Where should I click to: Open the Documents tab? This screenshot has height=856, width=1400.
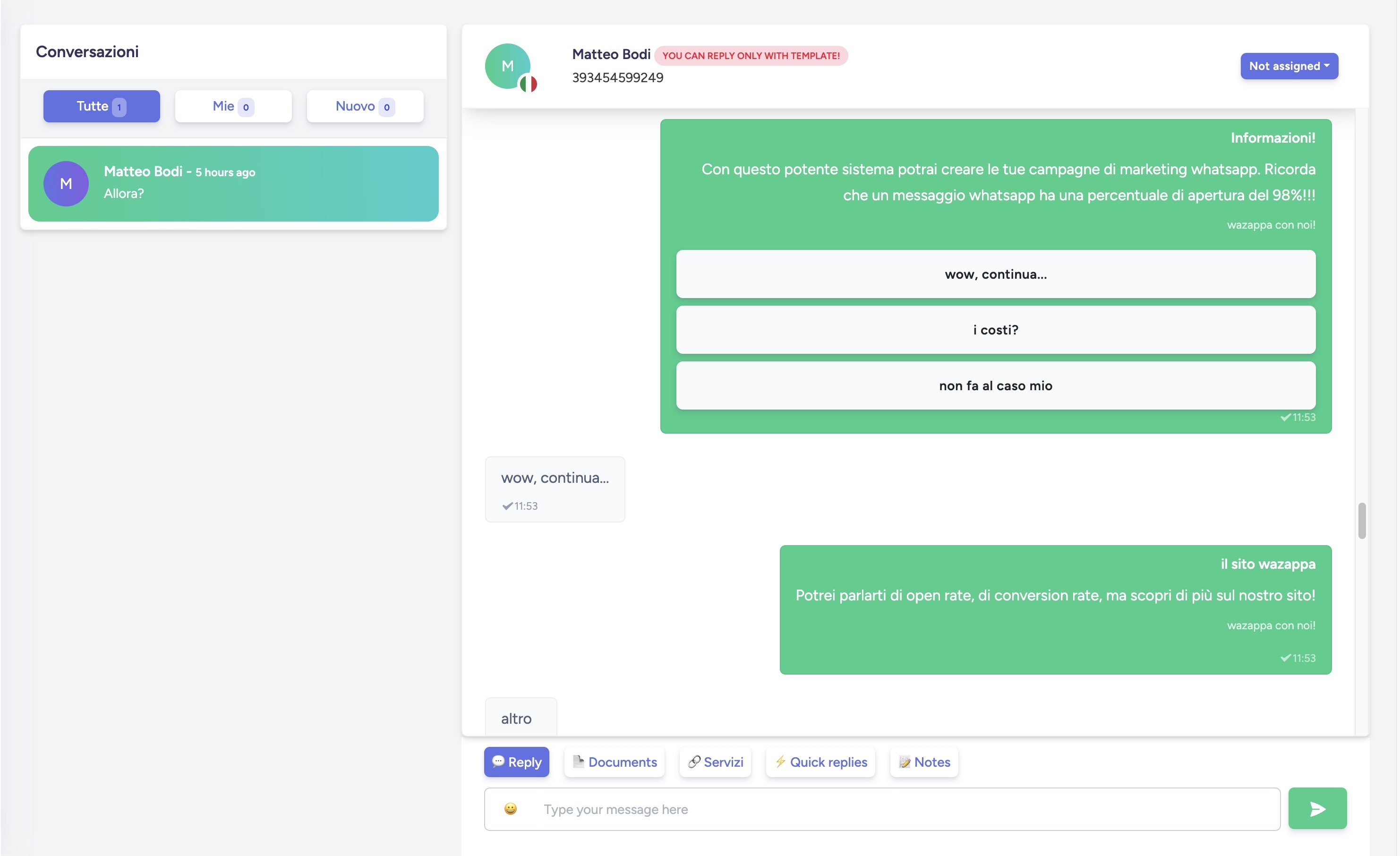point(614,762)
